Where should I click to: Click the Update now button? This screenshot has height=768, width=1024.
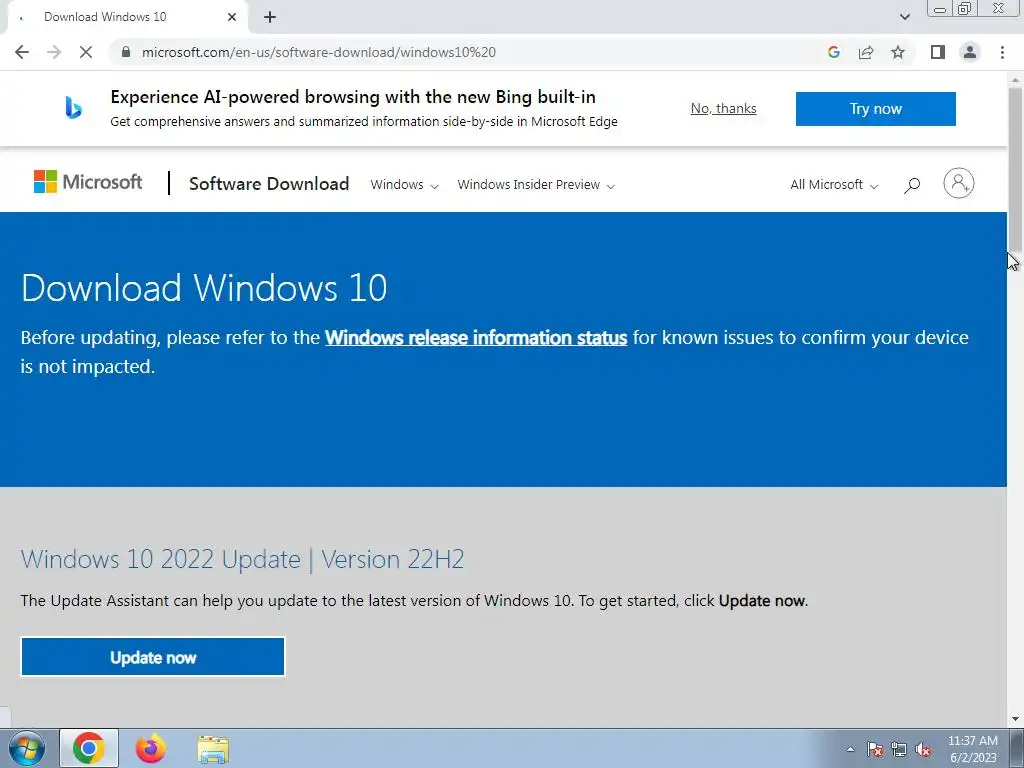click(x=153, y=657)
